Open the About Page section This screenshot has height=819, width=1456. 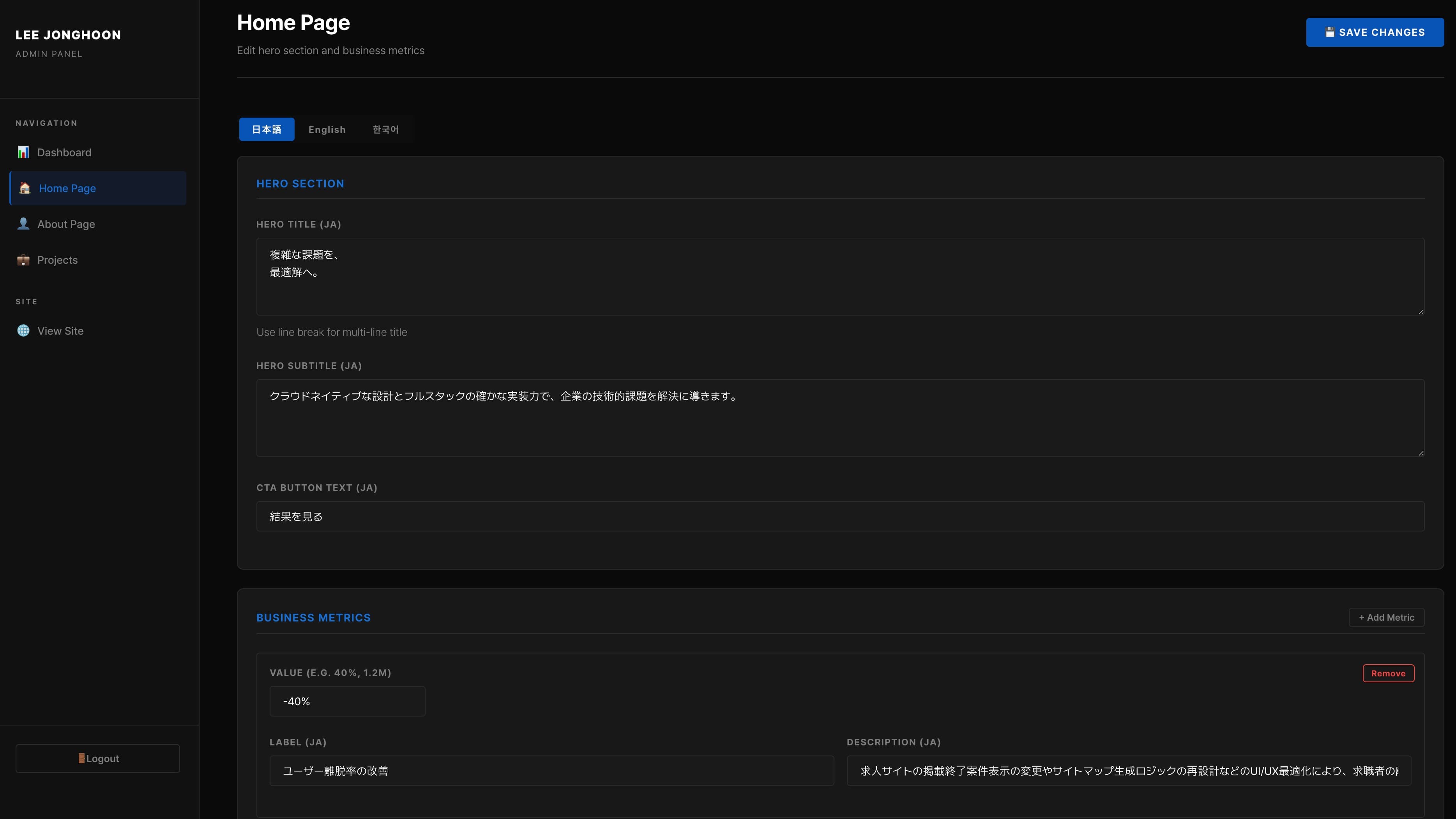click(x=98, y=224)
